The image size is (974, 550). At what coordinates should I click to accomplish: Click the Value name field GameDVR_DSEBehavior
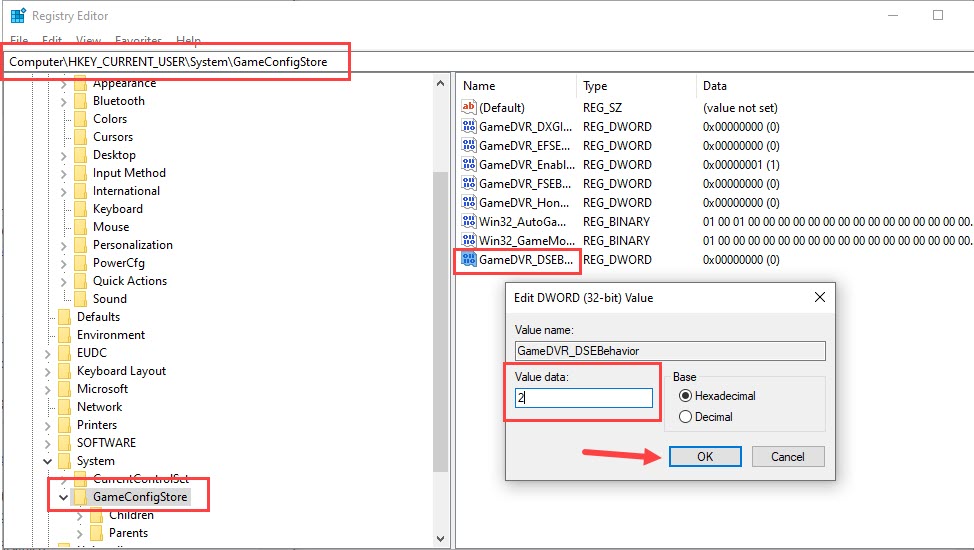pos(670,351)
